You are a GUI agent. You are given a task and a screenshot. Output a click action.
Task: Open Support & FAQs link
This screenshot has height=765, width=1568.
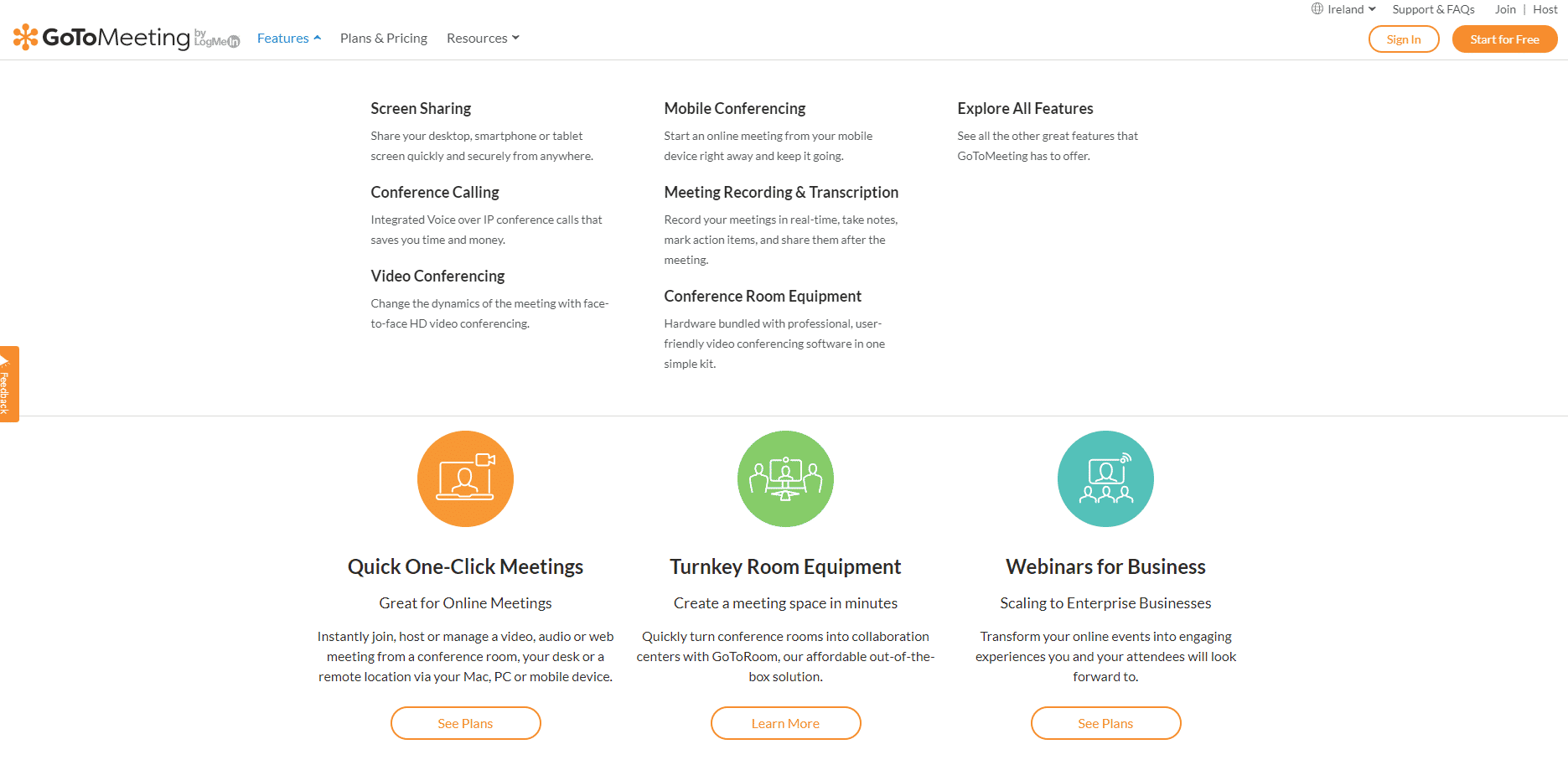[x=1433, y=9]
